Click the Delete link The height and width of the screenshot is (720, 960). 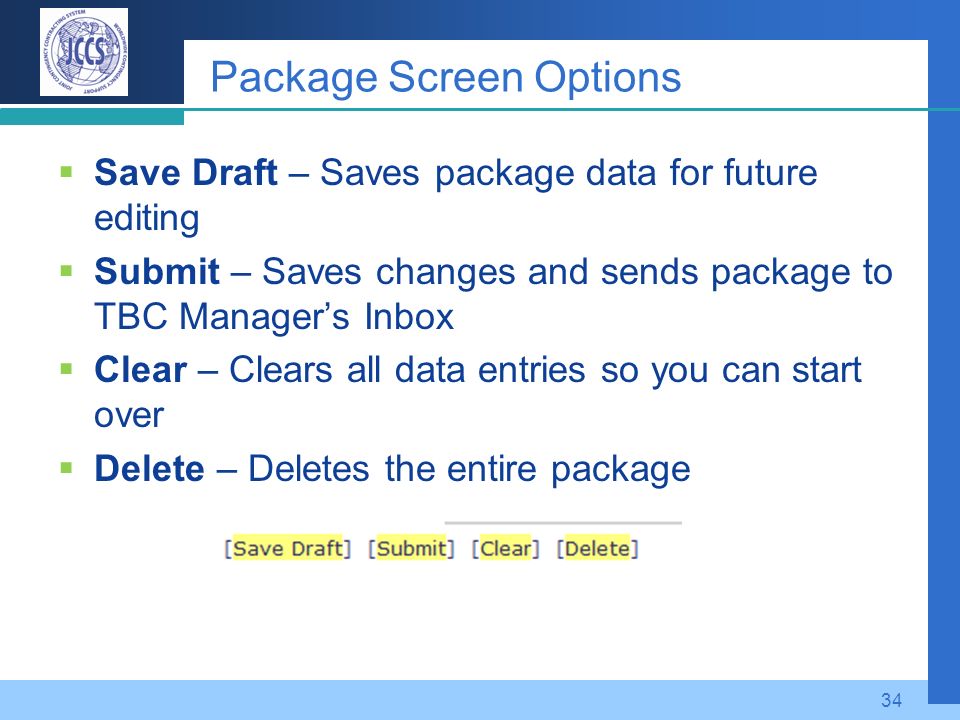(x=597, y=548)
